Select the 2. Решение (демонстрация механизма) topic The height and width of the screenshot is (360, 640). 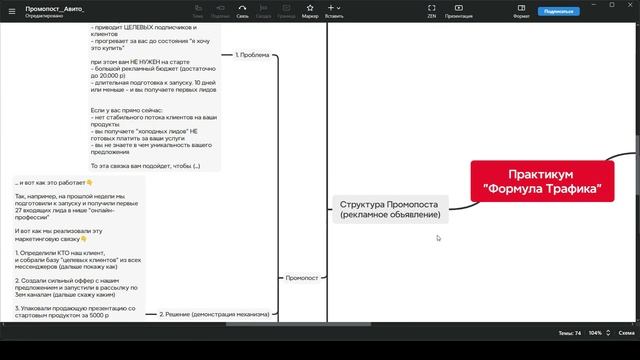click(214, 314)
